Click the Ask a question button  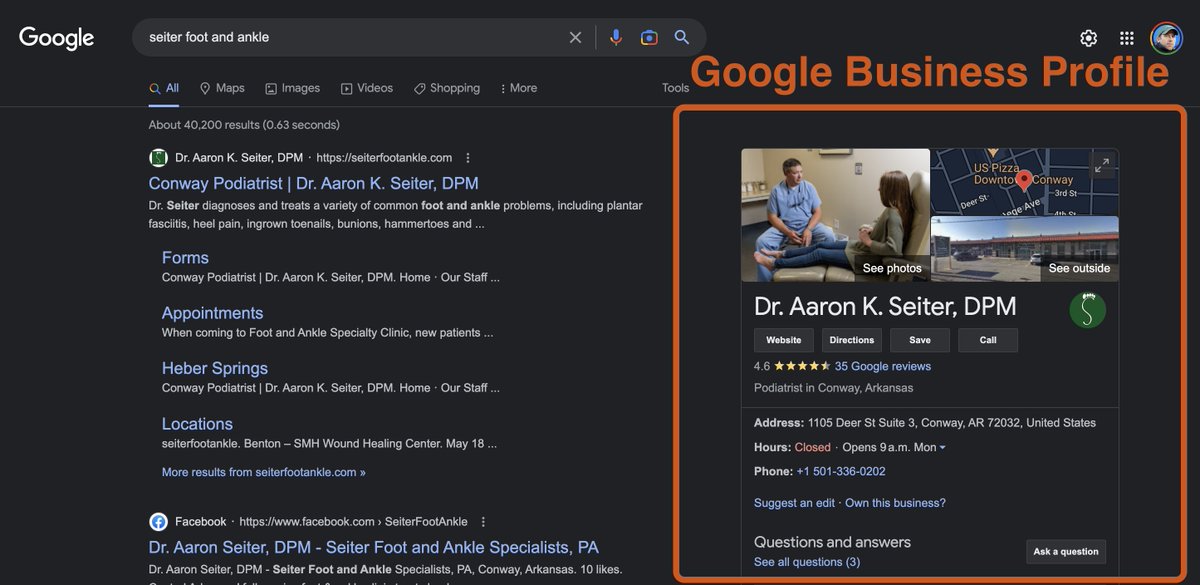1066,551
